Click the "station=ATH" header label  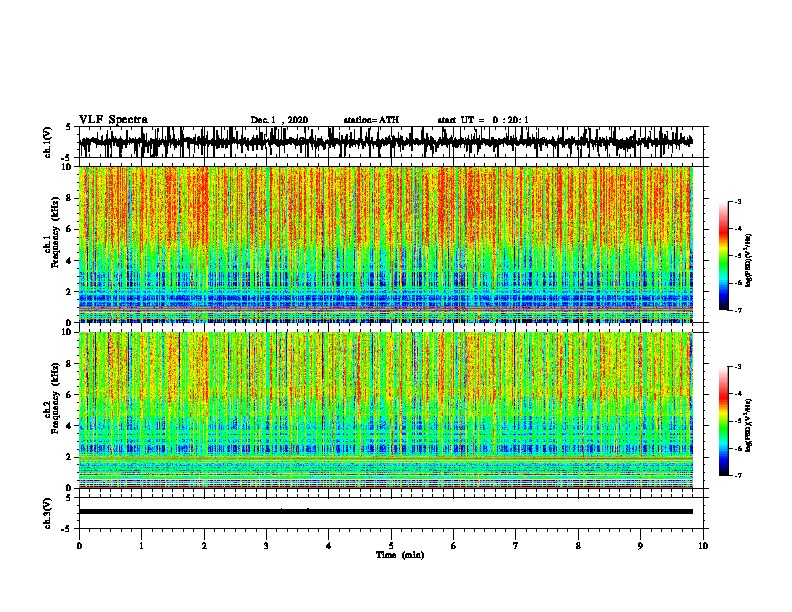tap(371, 120)
